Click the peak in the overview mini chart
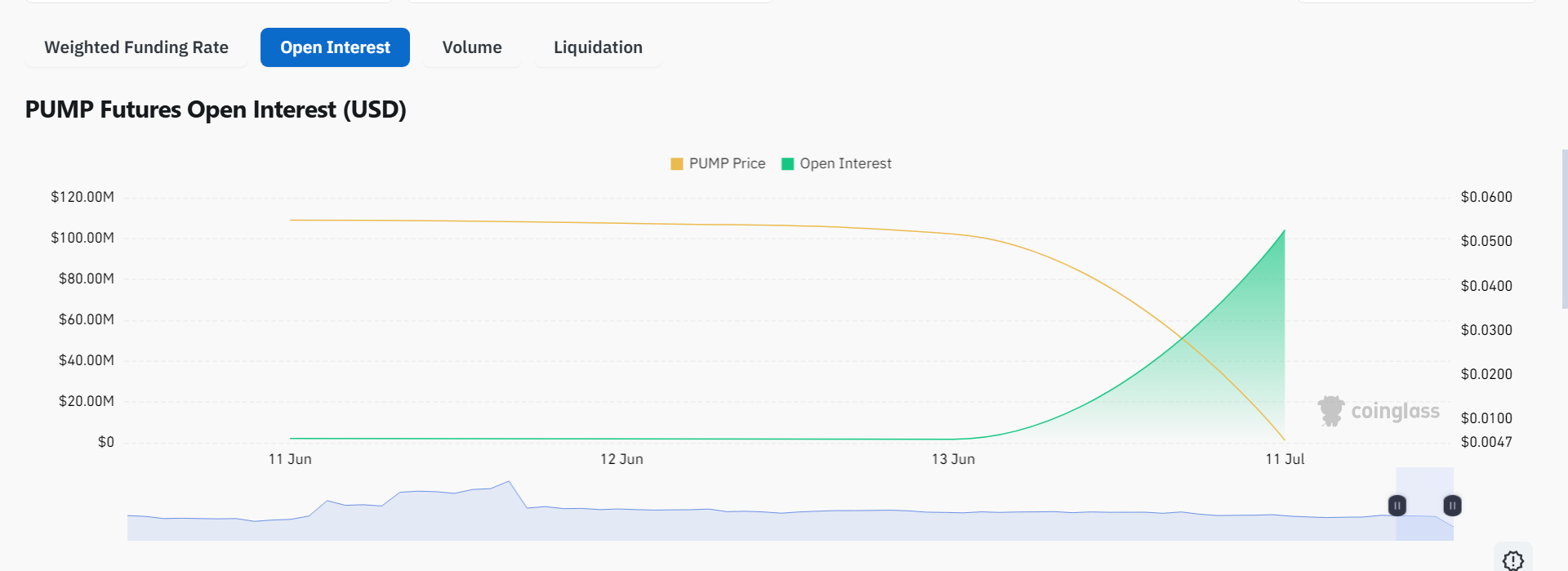 509,482
